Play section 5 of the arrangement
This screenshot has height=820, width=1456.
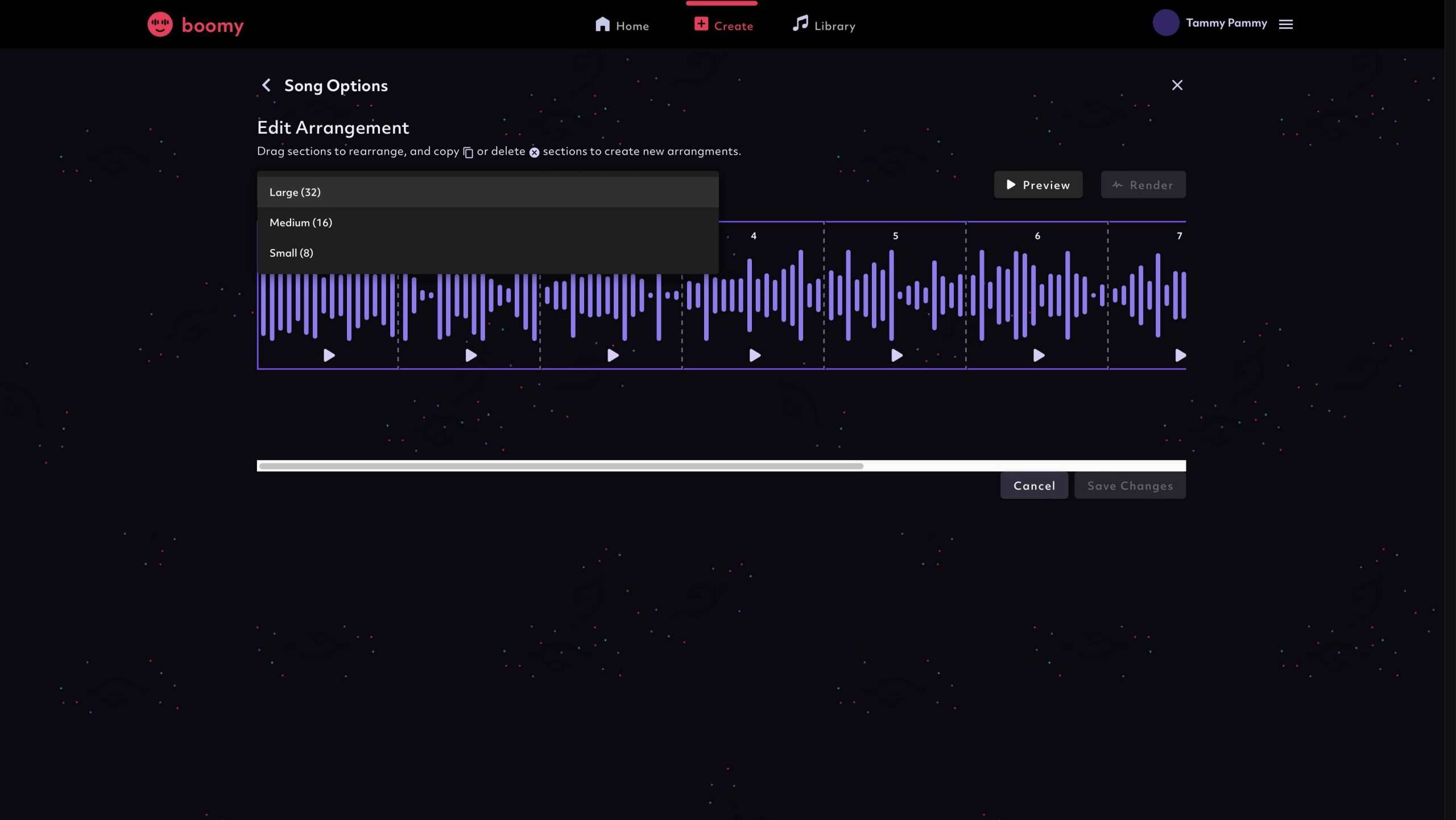(896, 355)
